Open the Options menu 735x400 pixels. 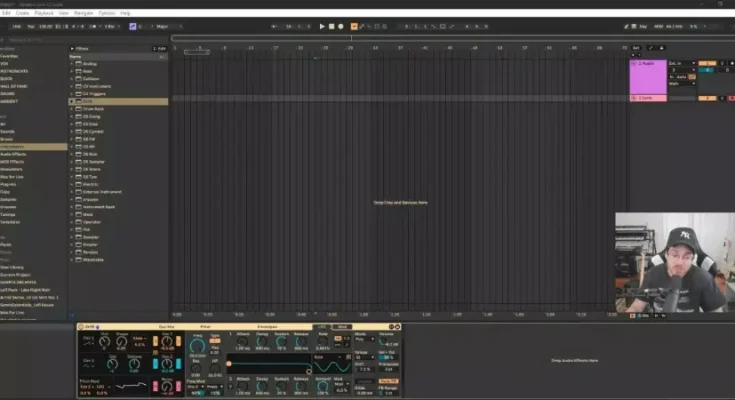pyautogui.click(x=102, y=13)
